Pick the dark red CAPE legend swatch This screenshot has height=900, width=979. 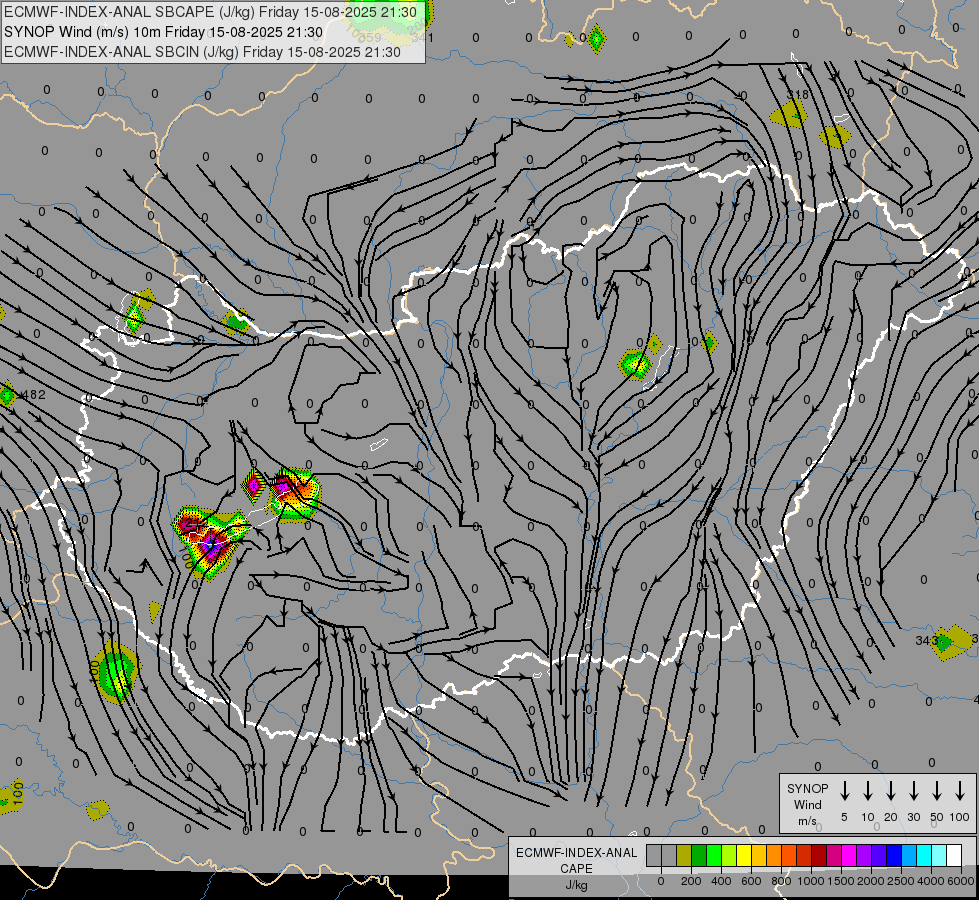point(820,855)
